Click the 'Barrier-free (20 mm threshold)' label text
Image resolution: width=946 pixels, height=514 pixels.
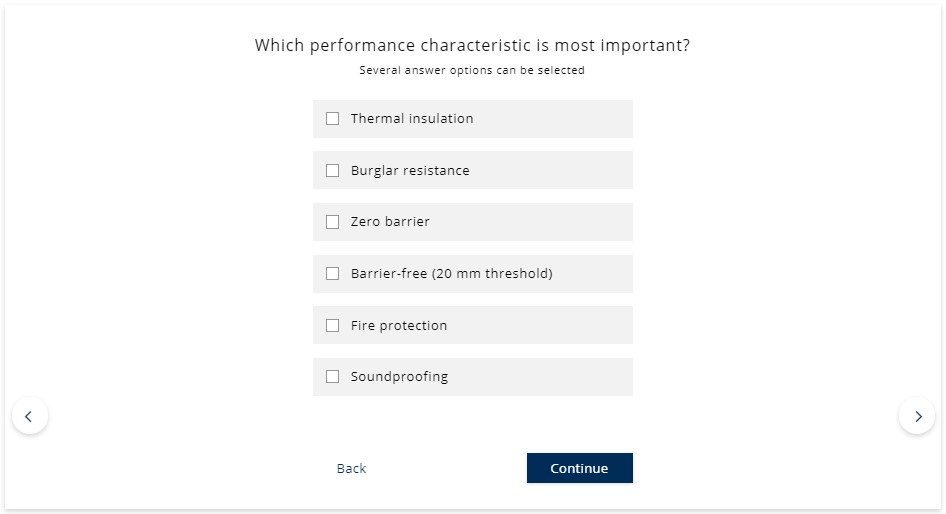[x=451, y=274]
